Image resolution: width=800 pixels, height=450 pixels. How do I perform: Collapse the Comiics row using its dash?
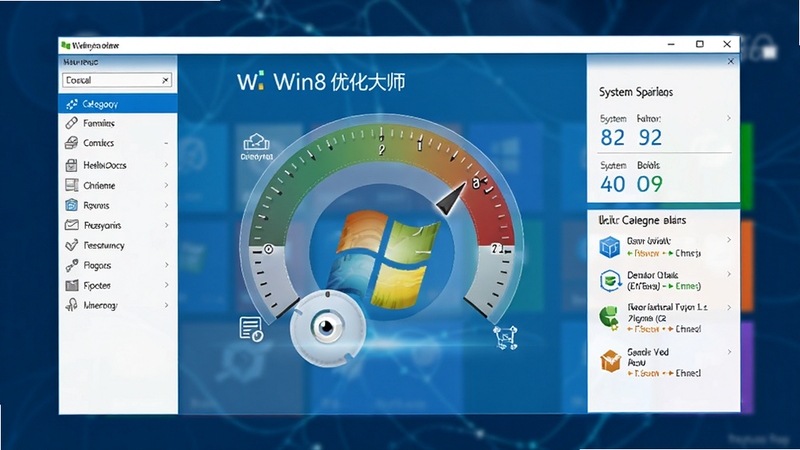pos(166,143)
